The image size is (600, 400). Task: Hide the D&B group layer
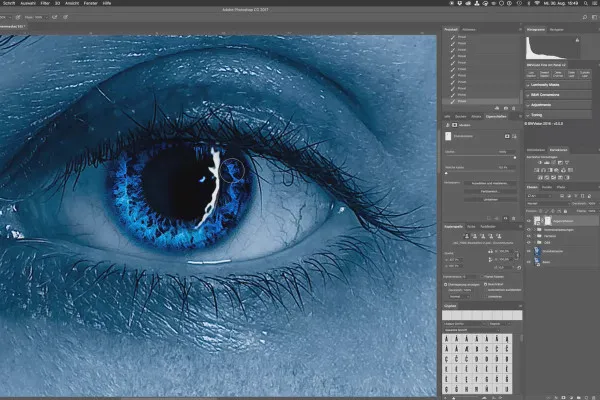click(529, 242)
